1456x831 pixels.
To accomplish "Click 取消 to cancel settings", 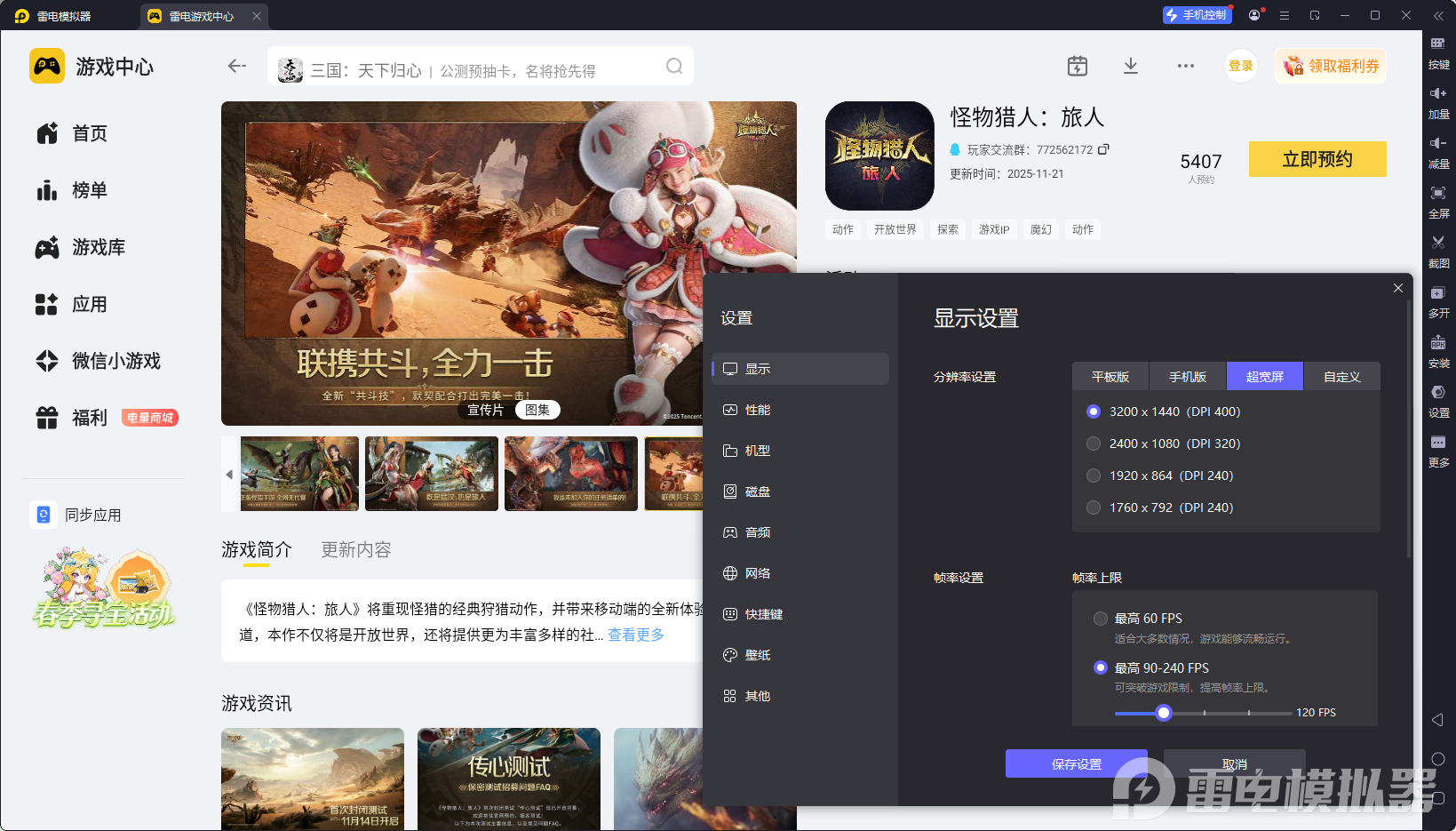I will [1235, 763].
